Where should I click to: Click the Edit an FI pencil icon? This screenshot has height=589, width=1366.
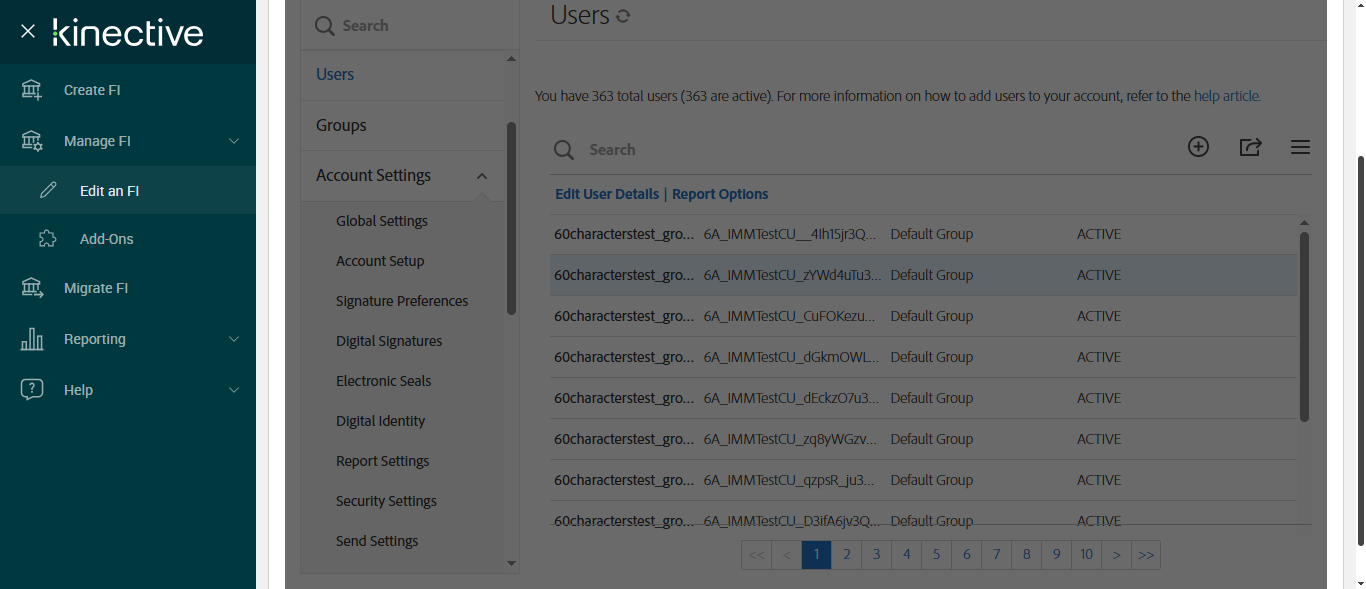point(48,191)
